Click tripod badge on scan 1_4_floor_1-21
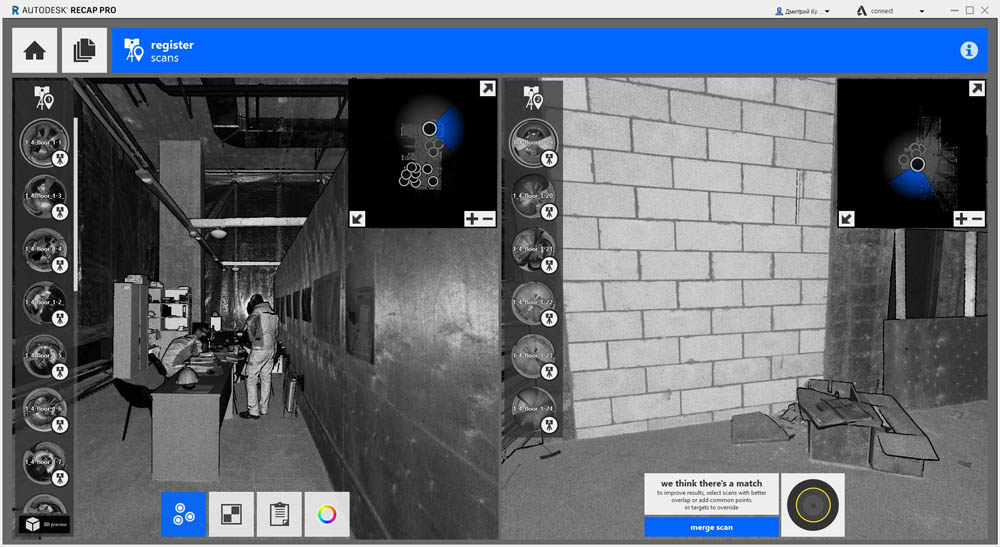 click(549, 265)
